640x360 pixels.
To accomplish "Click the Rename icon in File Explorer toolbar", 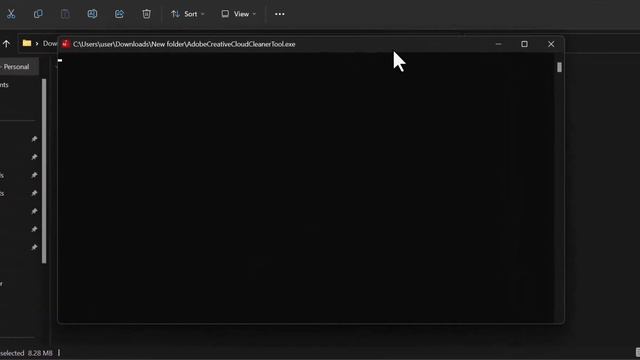I will coord(92,14).
